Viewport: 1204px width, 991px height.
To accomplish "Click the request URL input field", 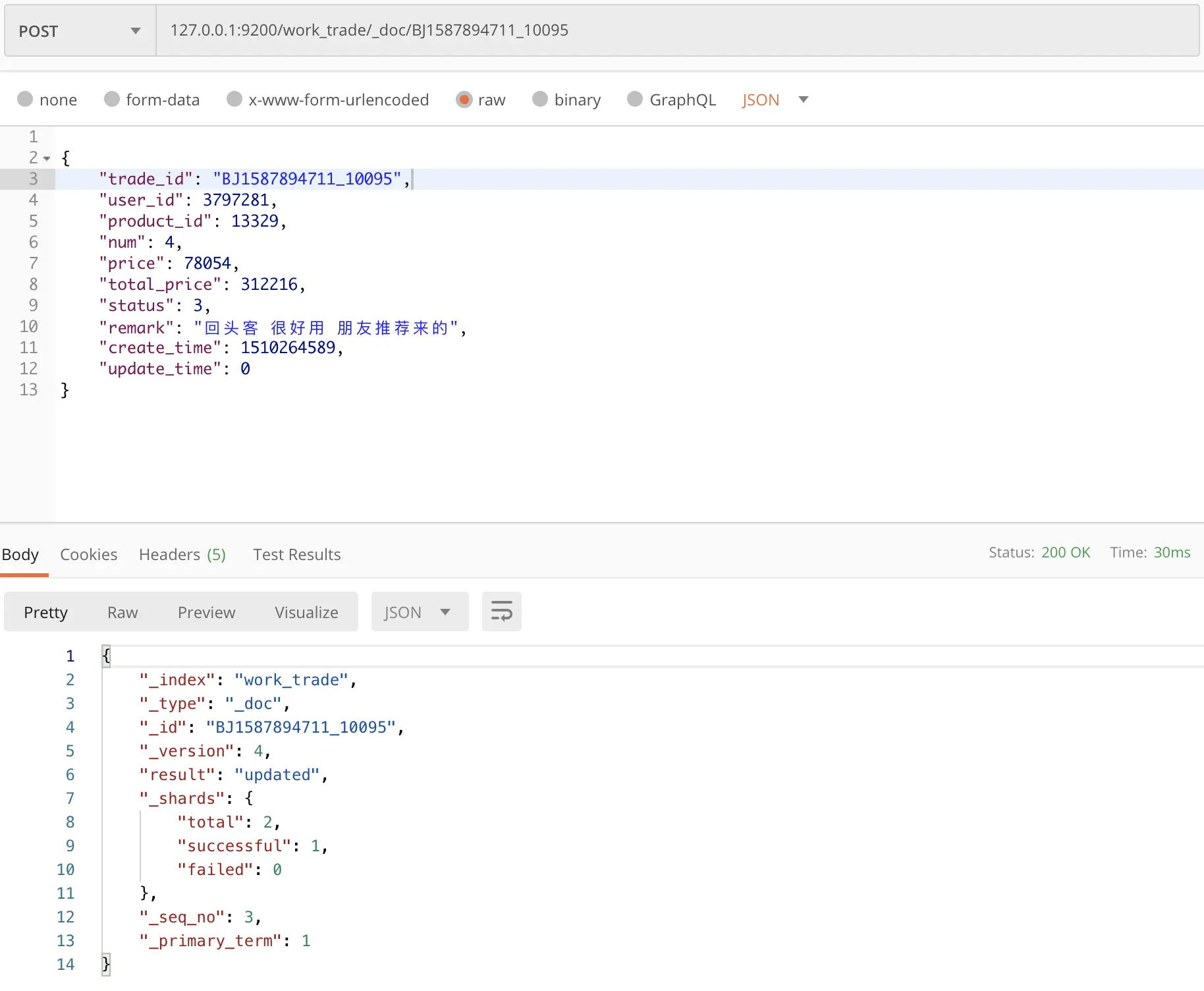I will coord(677,31).
